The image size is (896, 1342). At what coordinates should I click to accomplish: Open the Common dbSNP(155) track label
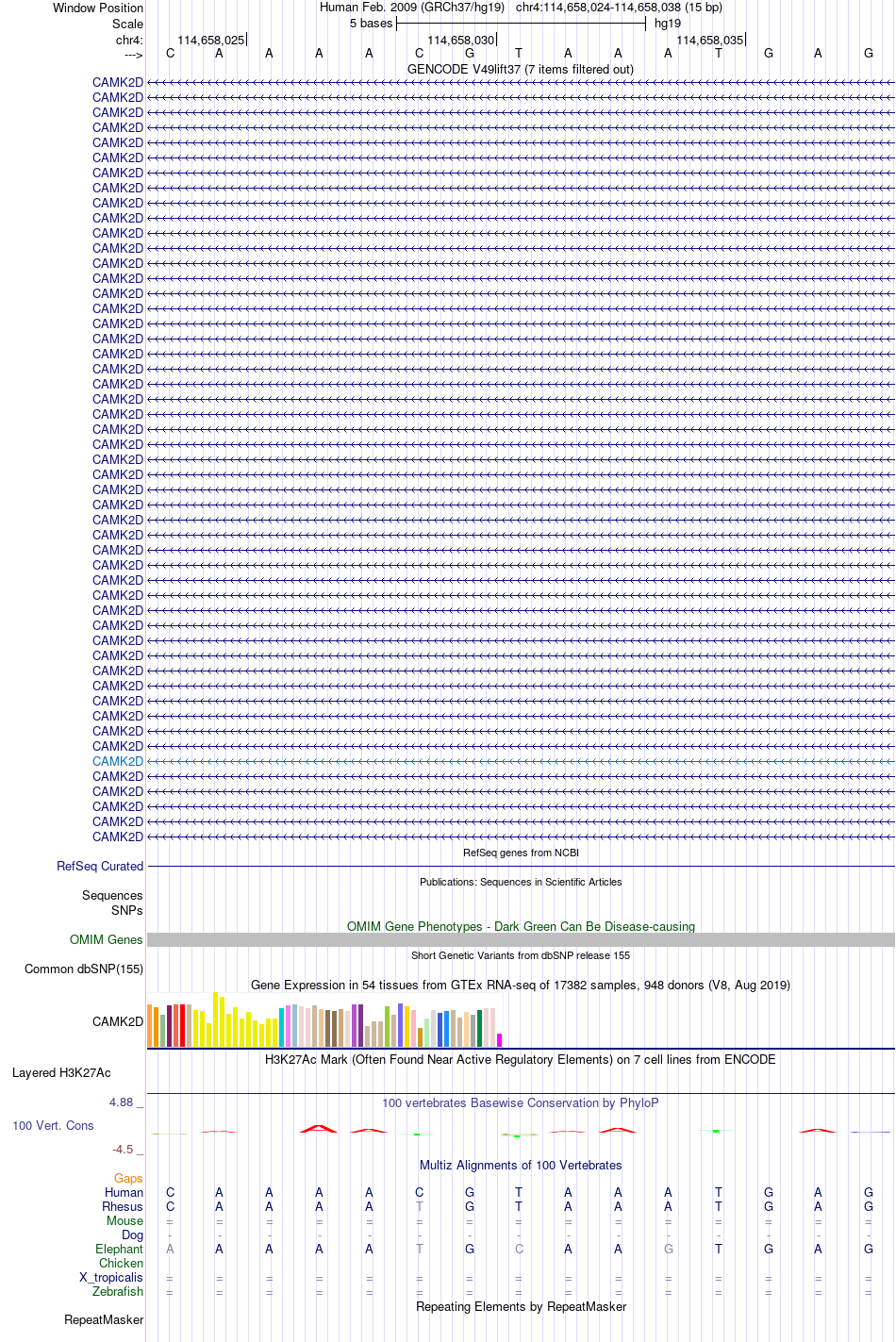(x=84, y=969)
